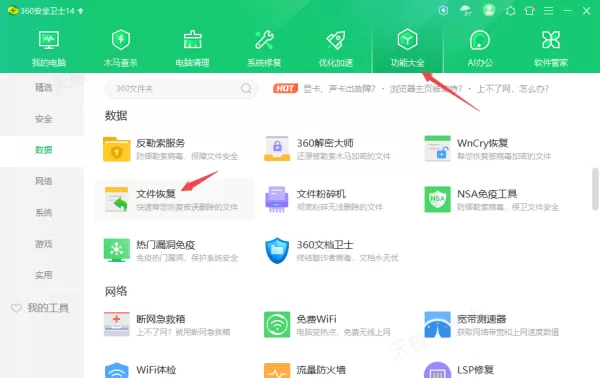Open hot link 上不了网,怎么办?
The width and height of the screenshot is (600, 378).
(512, 89)
